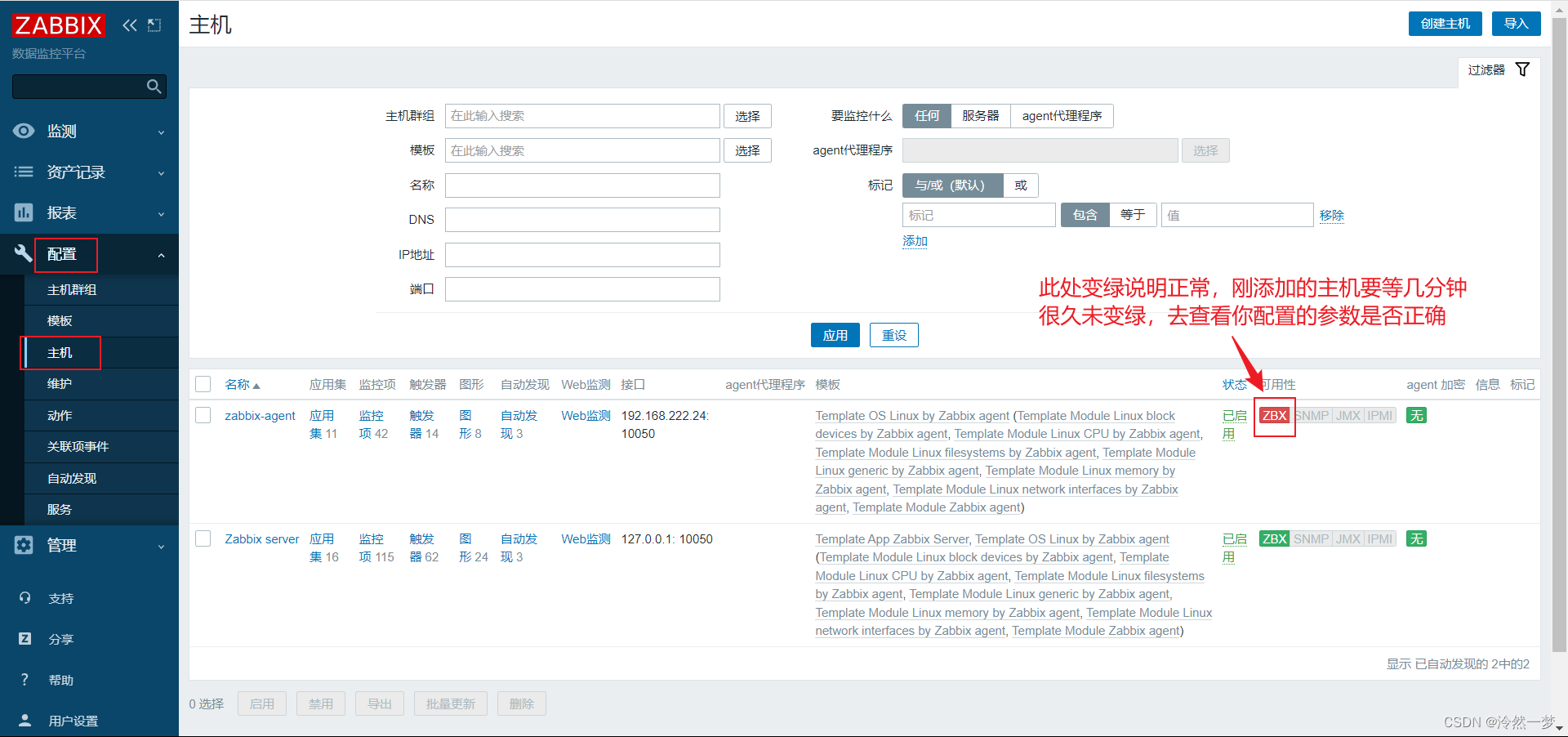This screenshot has width=1568, height=737.
Task: Click JMX badge in zabbix-agent row
Action: [1348, 415]
